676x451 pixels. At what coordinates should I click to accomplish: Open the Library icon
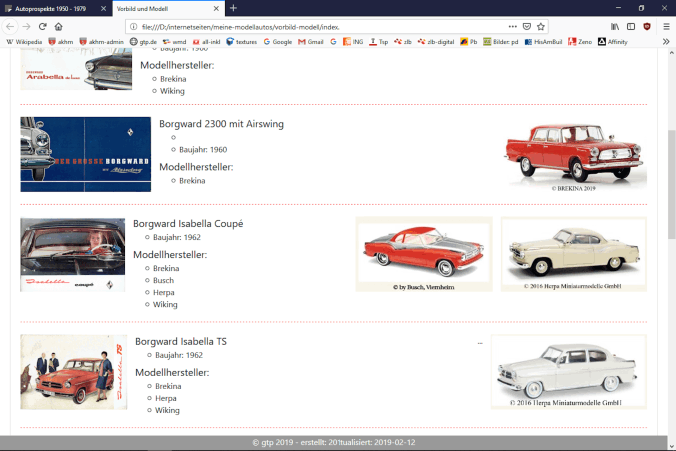click(615, 27)
